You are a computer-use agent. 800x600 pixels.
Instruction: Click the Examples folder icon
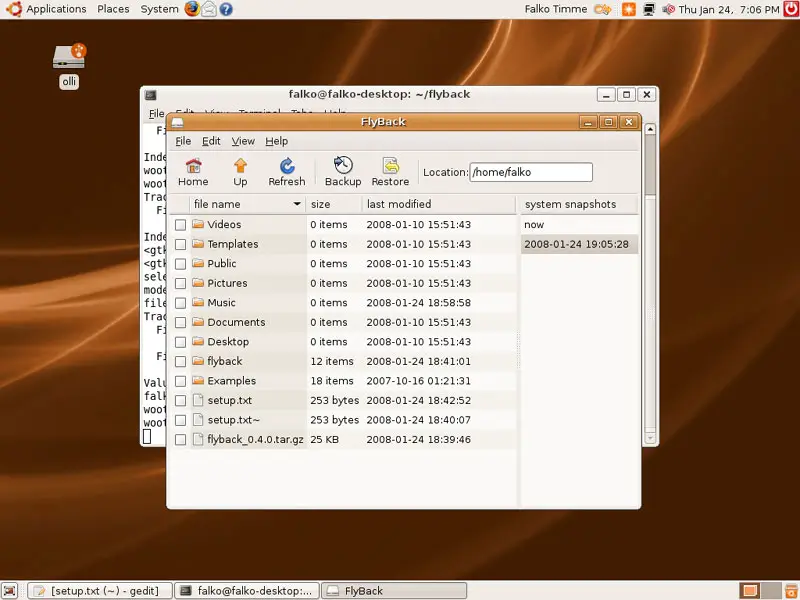[x=198, y=381]
